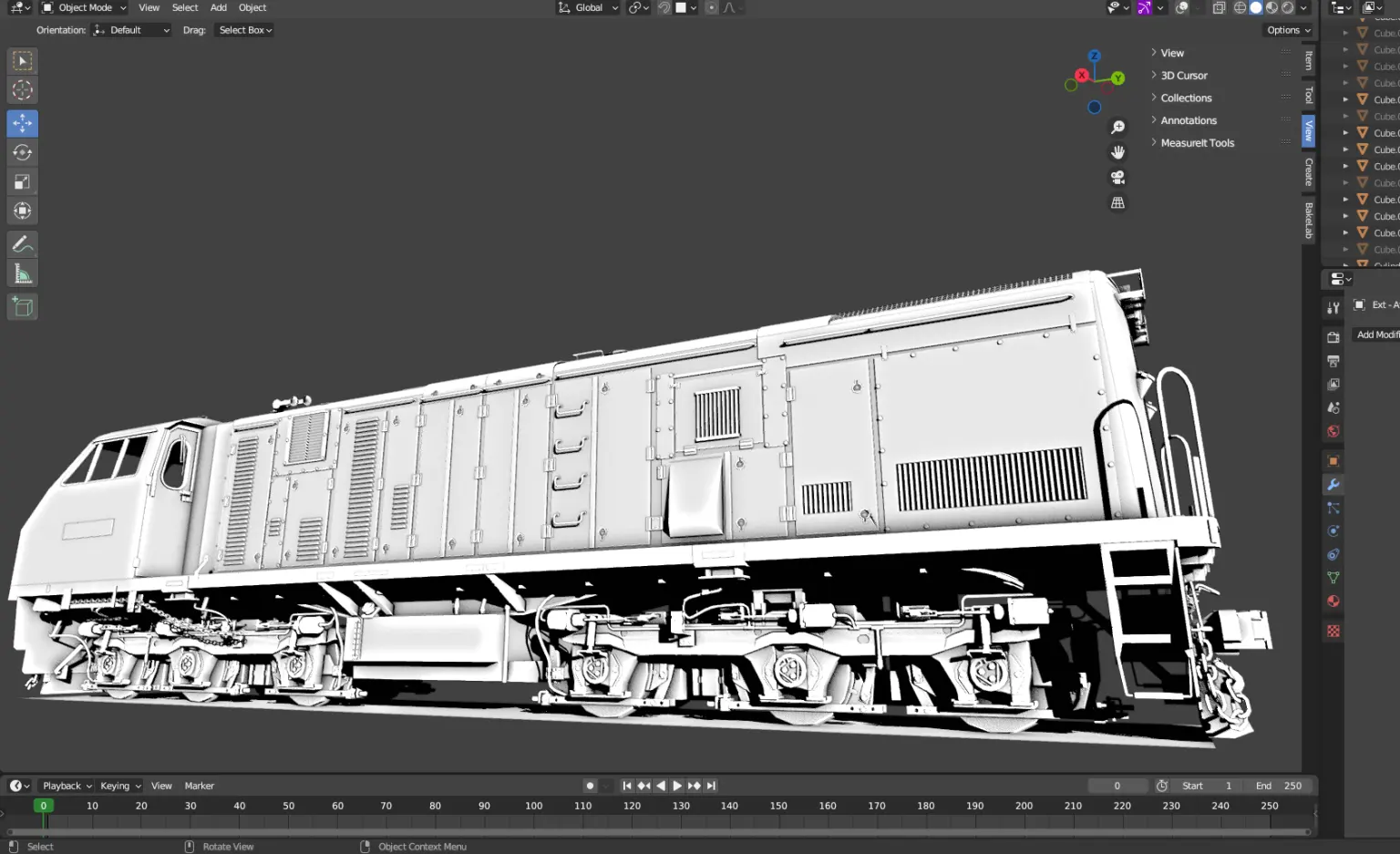Expand the Collections panel

click(x=1186, y=98)
